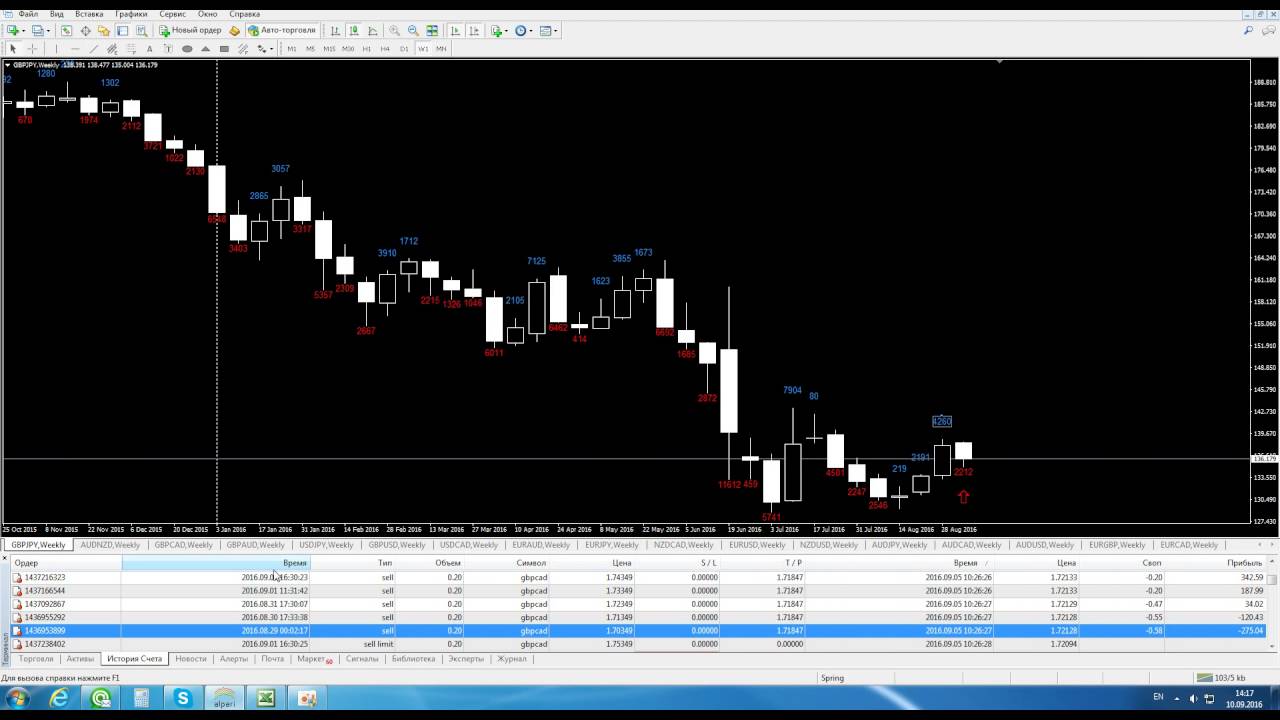Open the Файл menu
This screenshot has height=720, width=1280.
click(28, 14)
